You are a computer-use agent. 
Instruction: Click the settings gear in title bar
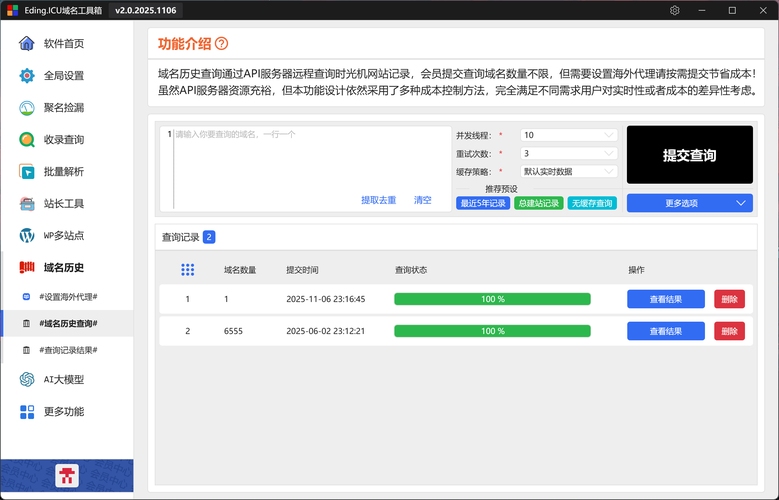(x=675, y=10)
